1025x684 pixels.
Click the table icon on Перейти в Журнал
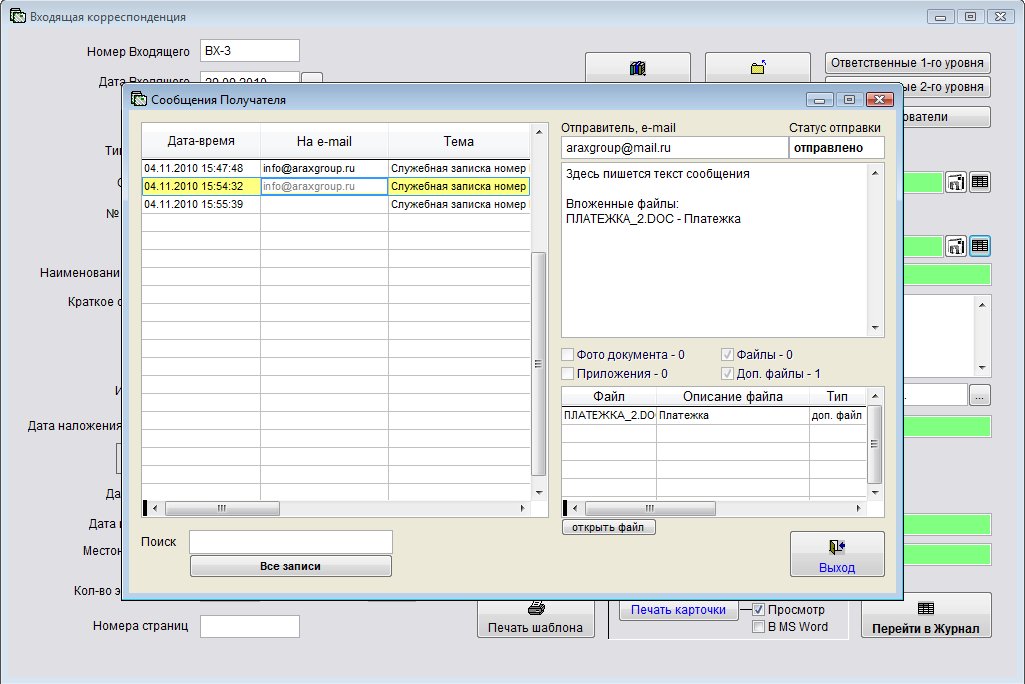click(x=926, y=608)
